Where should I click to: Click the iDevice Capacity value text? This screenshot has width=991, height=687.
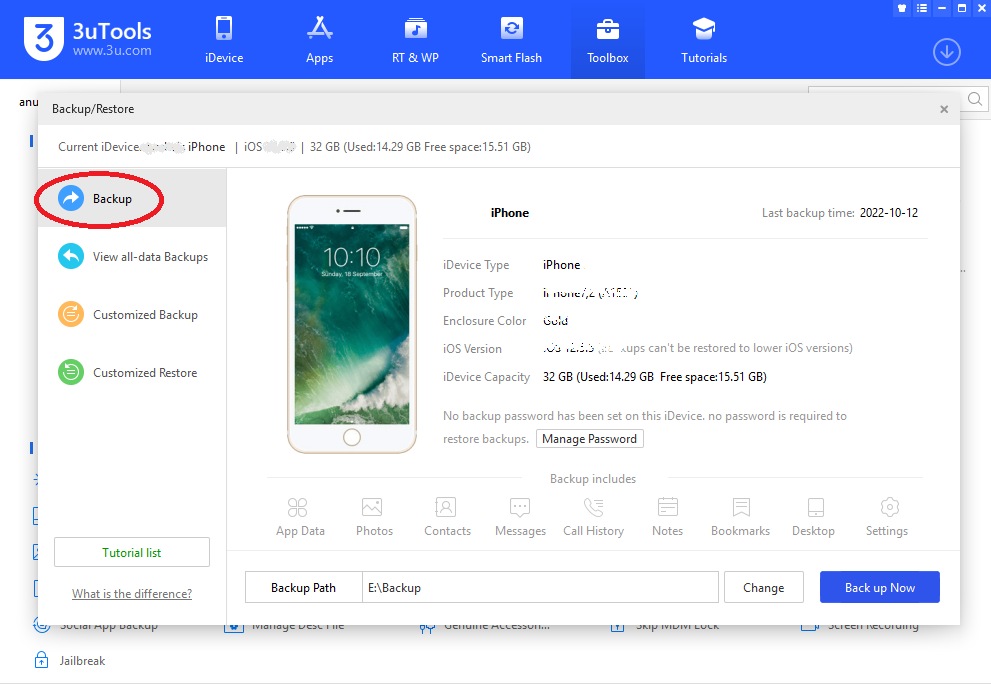tap(655, 377)
